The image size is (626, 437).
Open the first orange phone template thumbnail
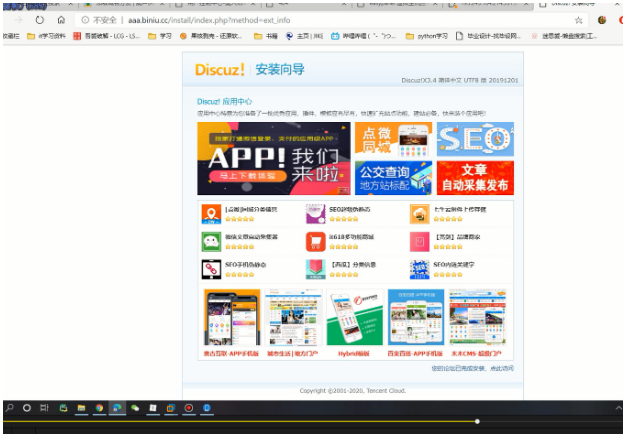(232, 317)
